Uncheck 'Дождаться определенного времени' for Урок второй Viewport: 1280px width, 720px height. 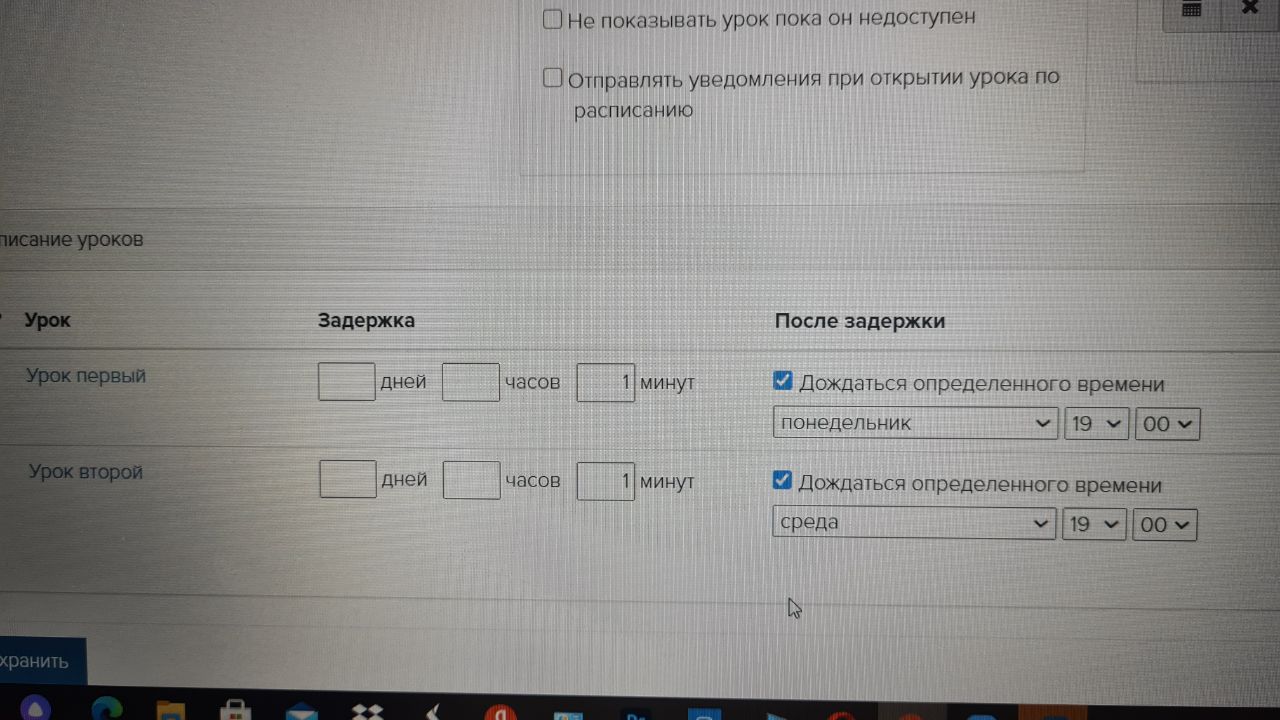[783, 480]
